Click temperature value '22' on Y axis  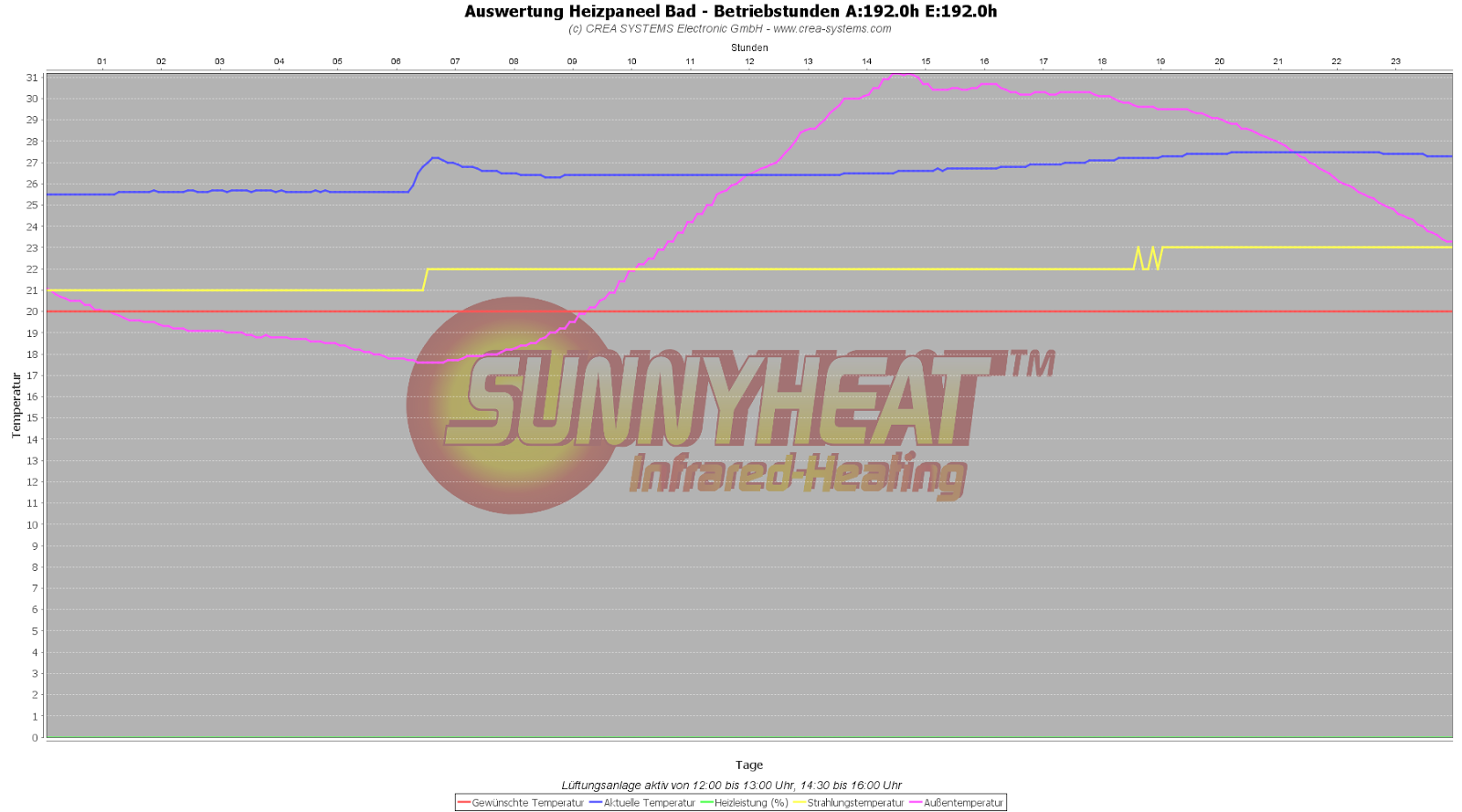coord(32,269)
